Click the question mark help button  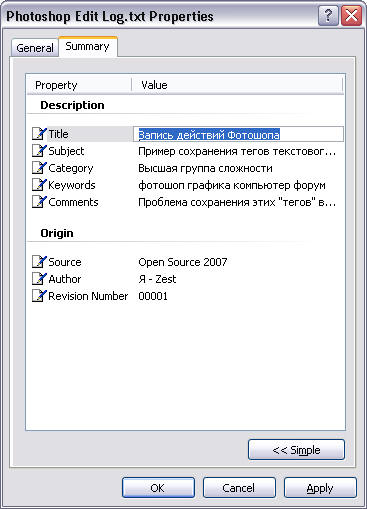click(x=328, y=16)
